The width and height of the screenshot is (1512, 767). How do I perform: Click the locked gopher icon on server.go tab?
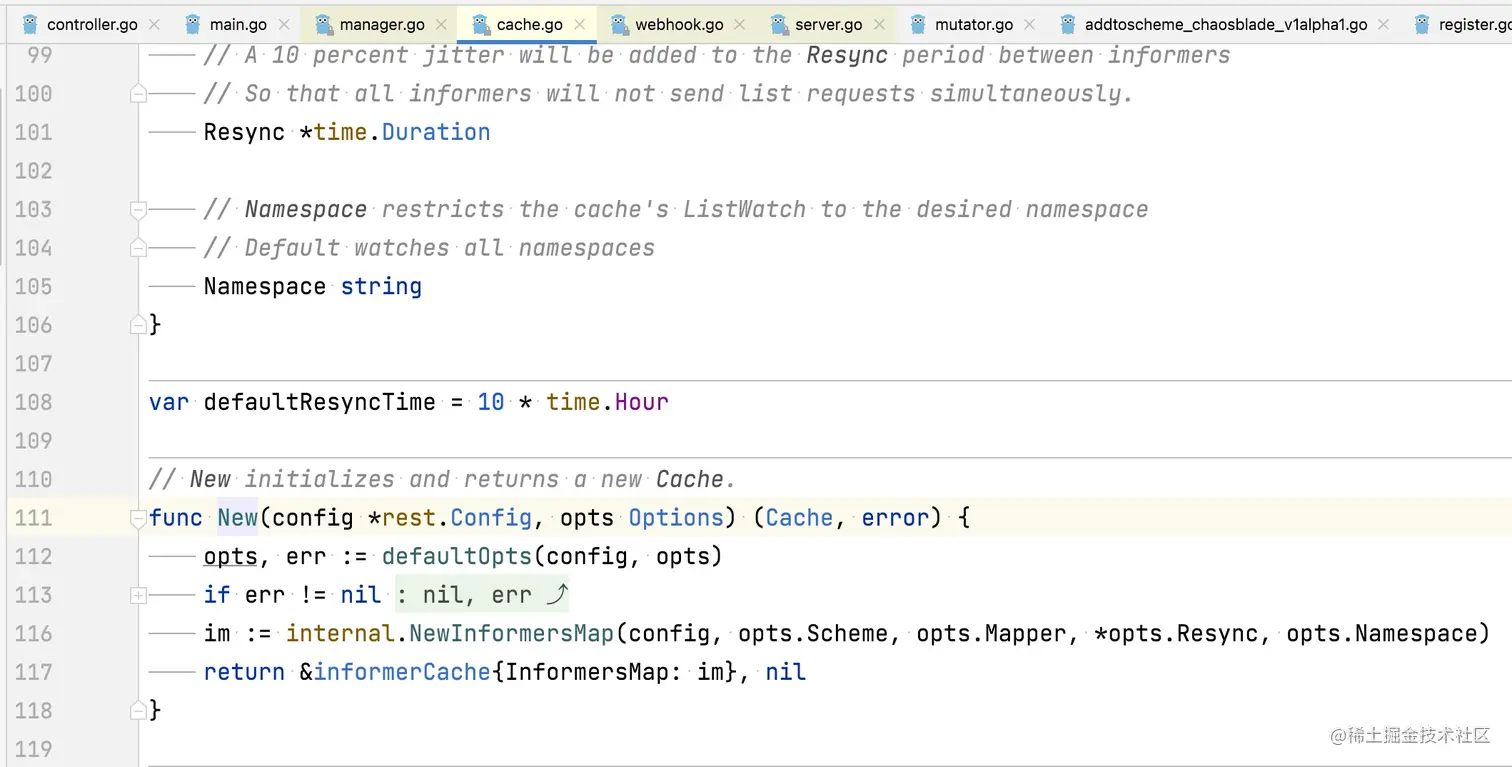779,24
